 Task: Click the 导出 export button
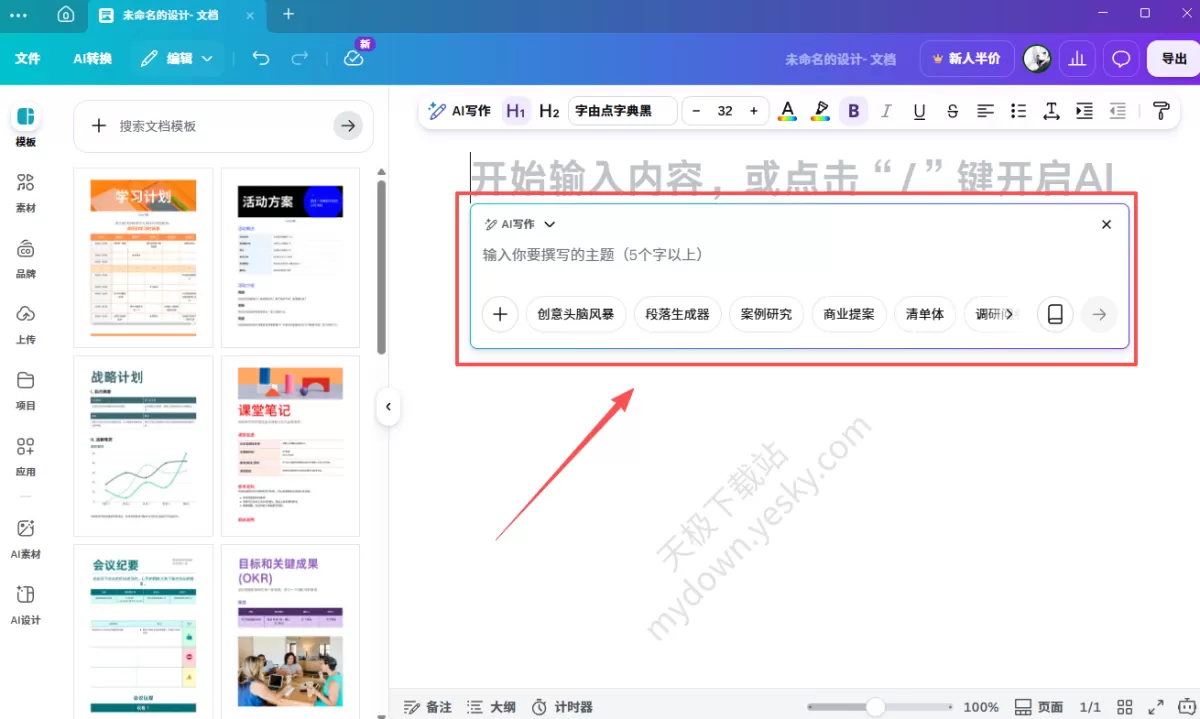[1173, 59]
